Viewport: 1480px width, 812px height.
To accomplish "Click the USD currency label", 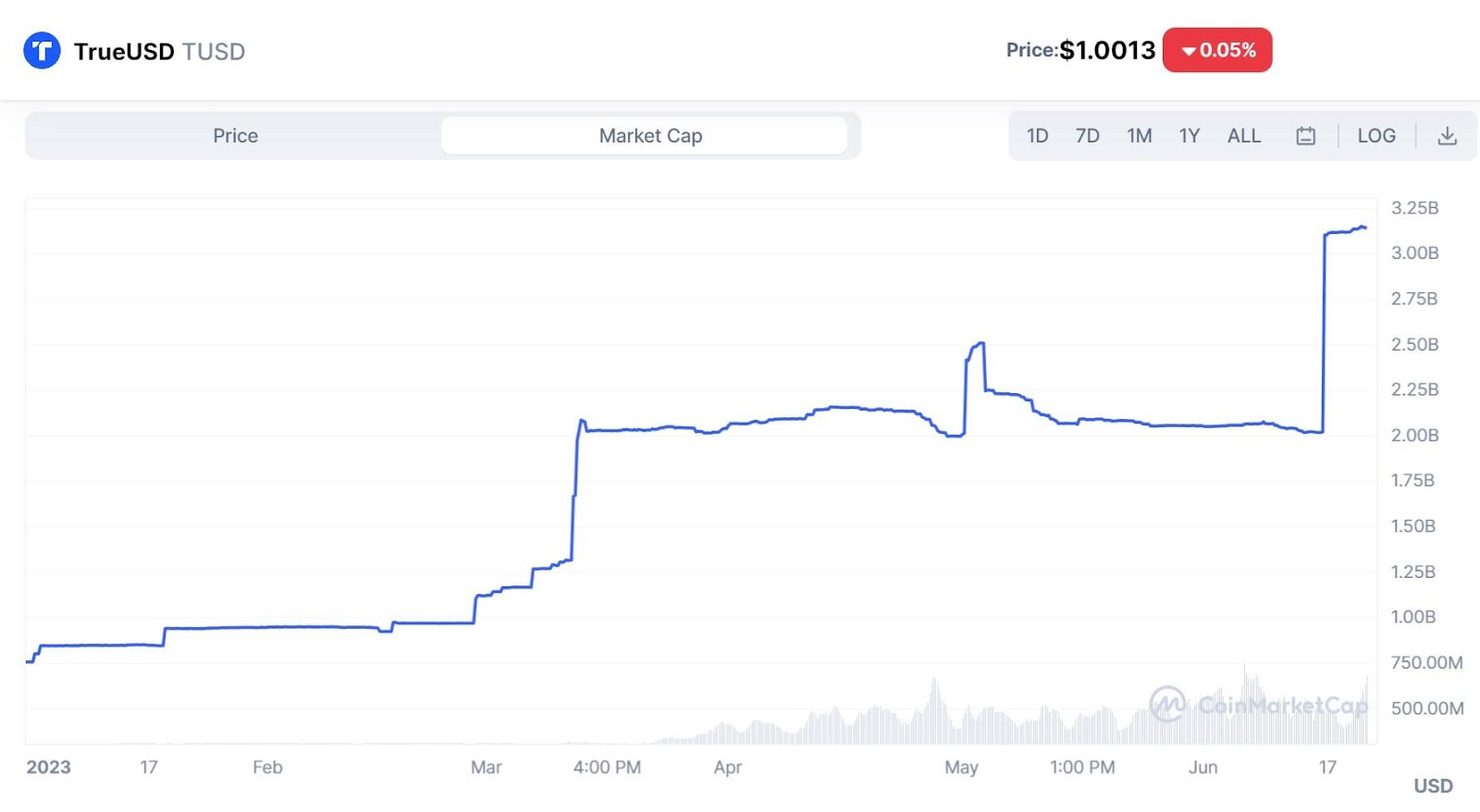I will (1433, 786).
